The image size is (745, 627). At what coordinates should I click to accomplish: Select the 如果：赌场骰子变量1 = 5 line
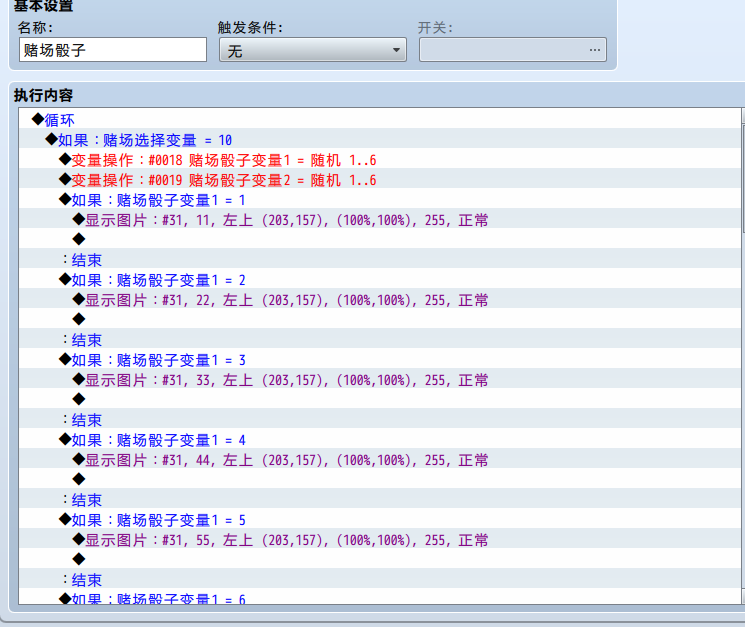tap(380, 519)
